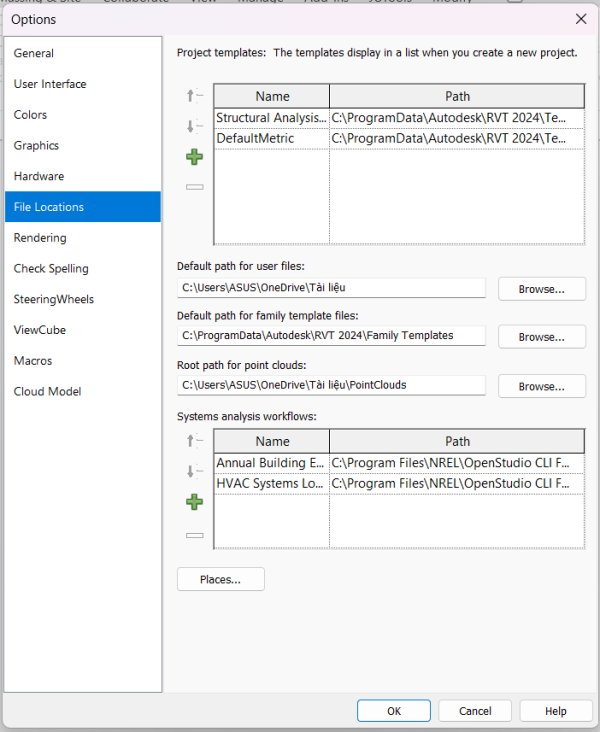
Task: Click the Places... button
Action: [220, 580]
